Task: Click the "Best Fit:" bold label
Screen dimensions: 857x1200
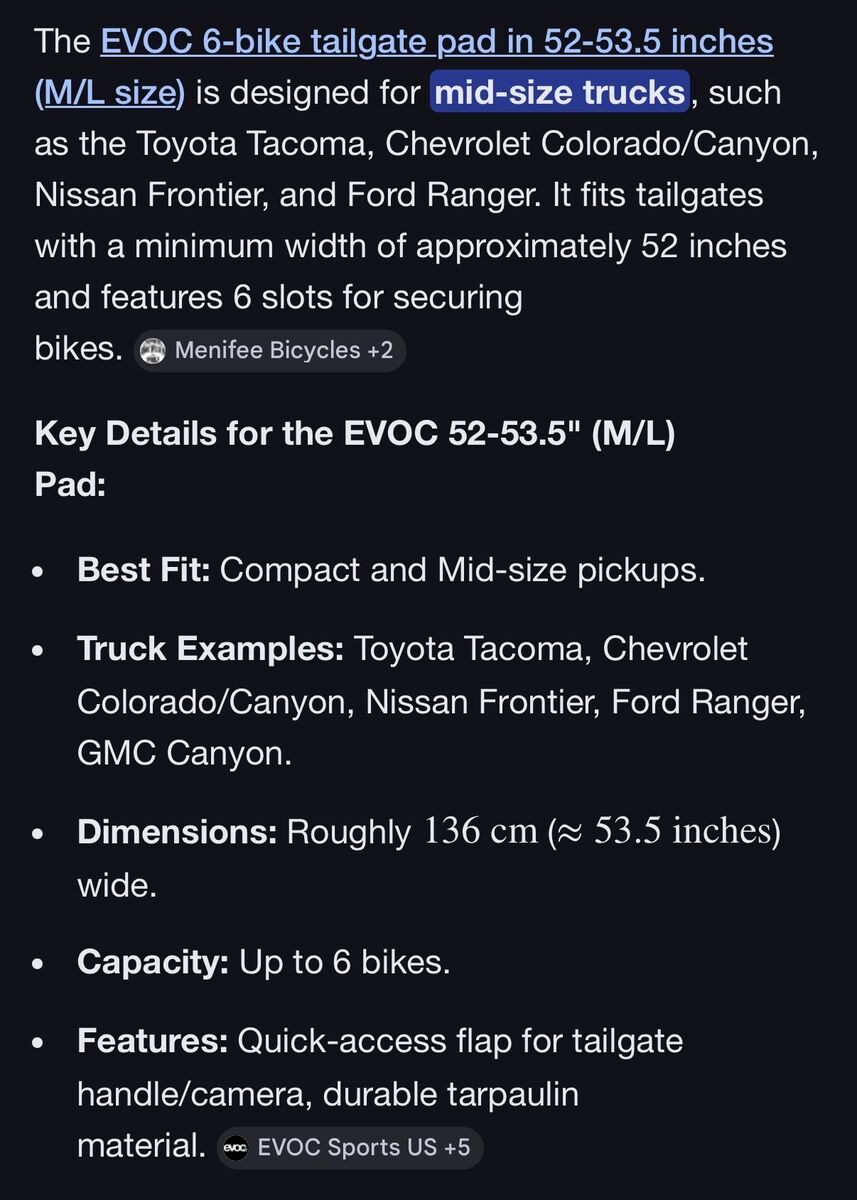Action: (143, 570)
